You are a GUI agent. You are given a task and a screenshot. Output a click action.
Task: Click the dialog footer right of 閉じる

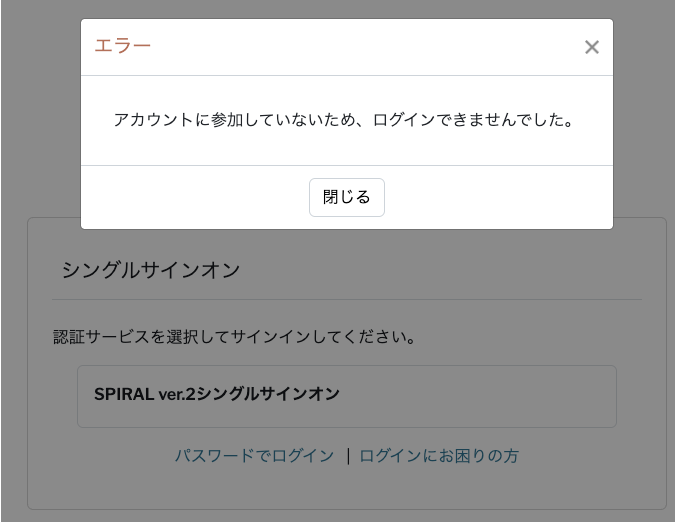(x=500, y=197)
